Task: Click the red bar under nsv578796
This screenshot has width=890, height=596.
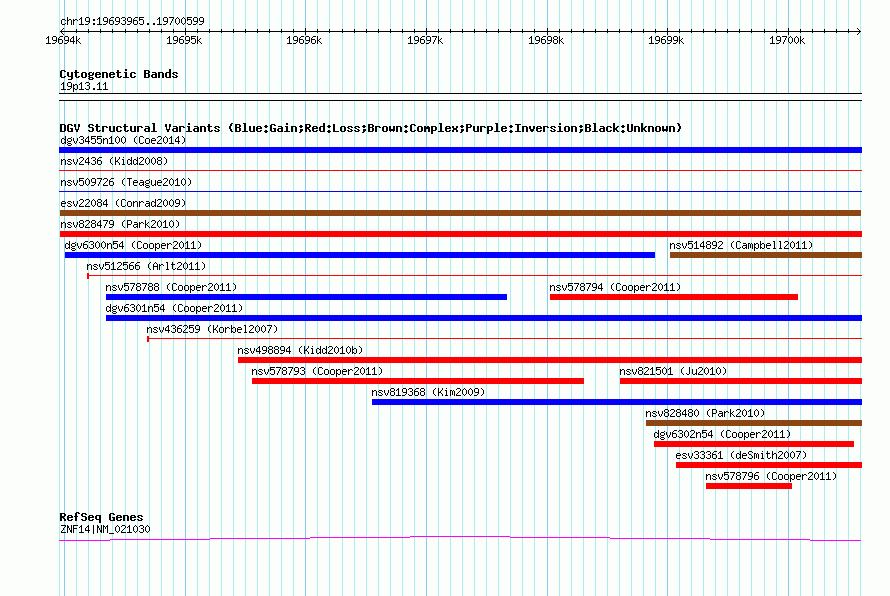Action: [x=749, y=486]
